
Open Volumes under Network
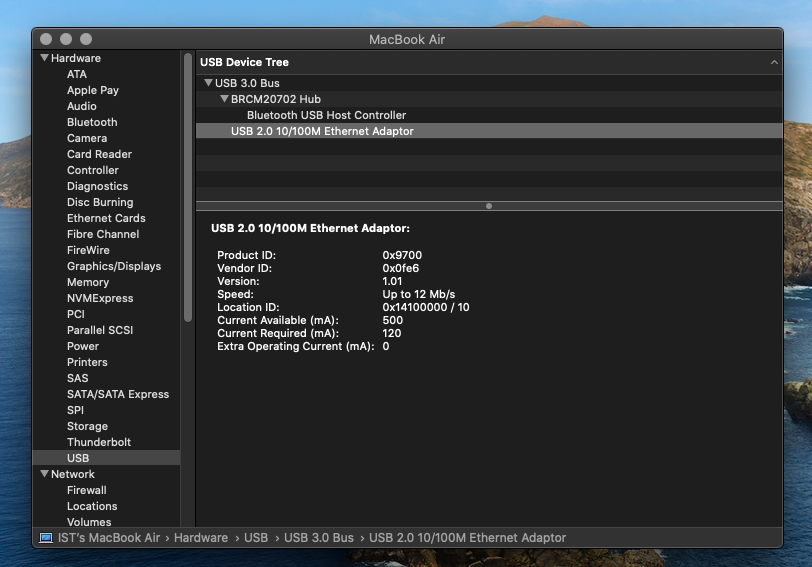(x=89, y=522)
